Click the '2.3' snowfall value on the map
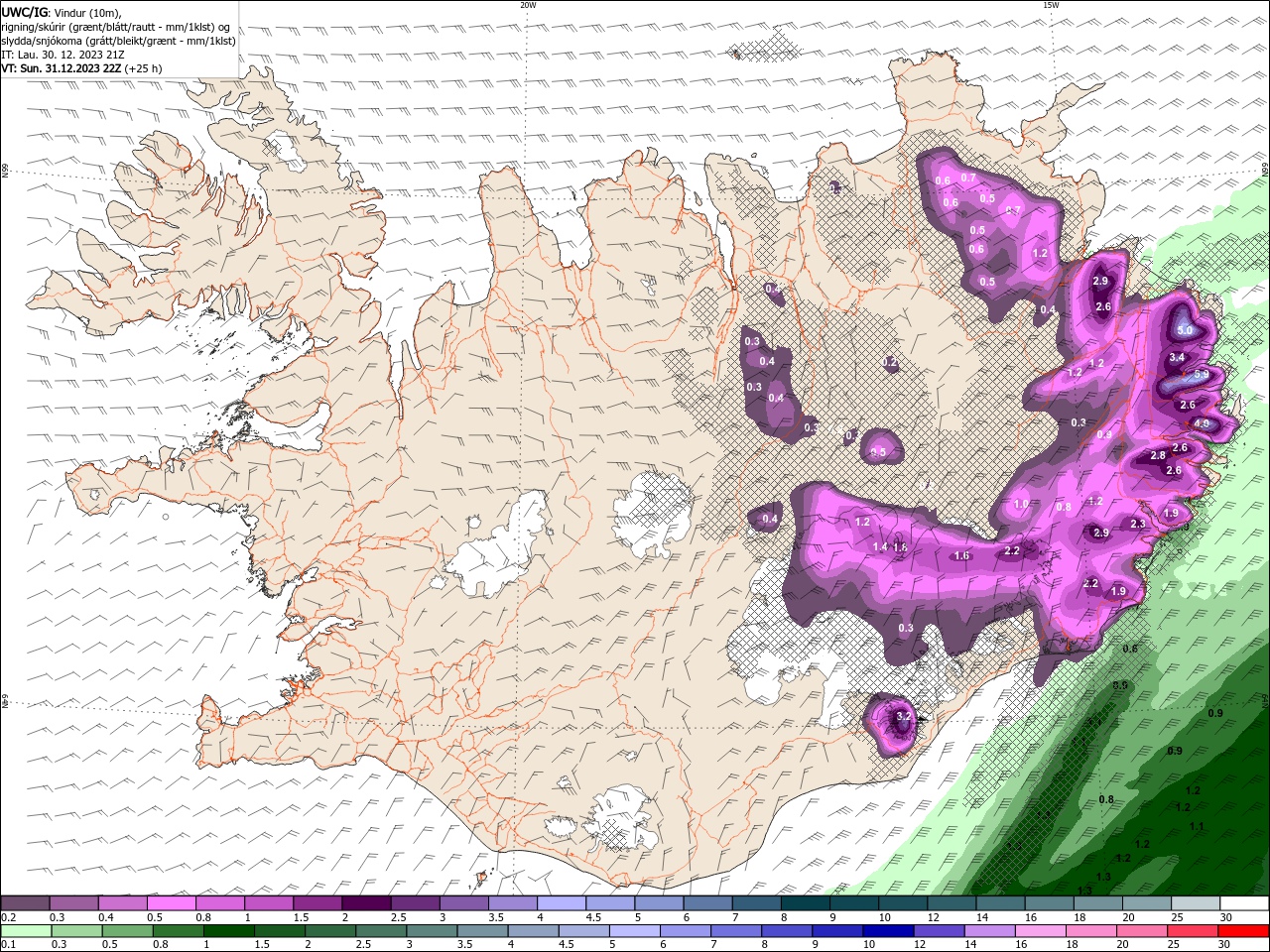1270x952 pixels. [1138, 524]
